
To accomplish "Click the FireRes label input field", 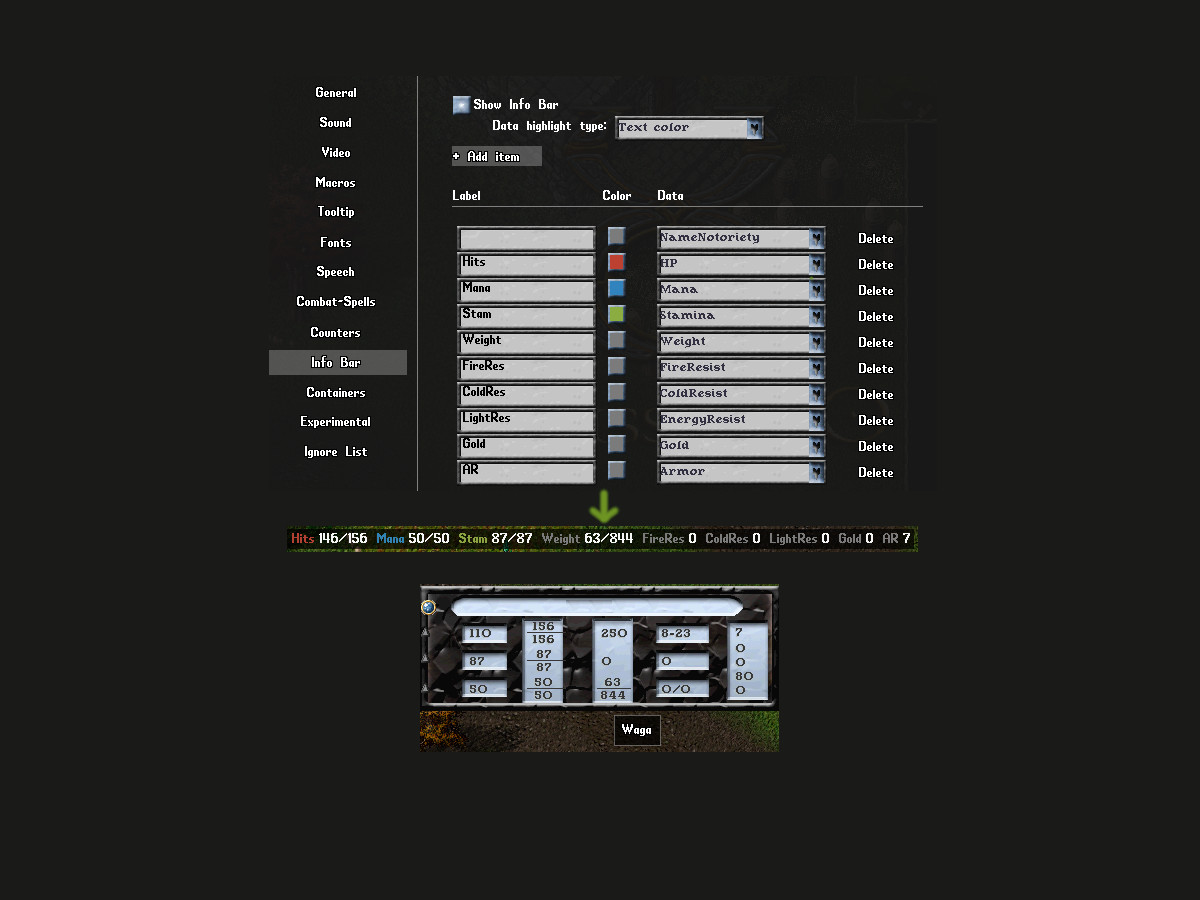I will [x=526, y=368].
